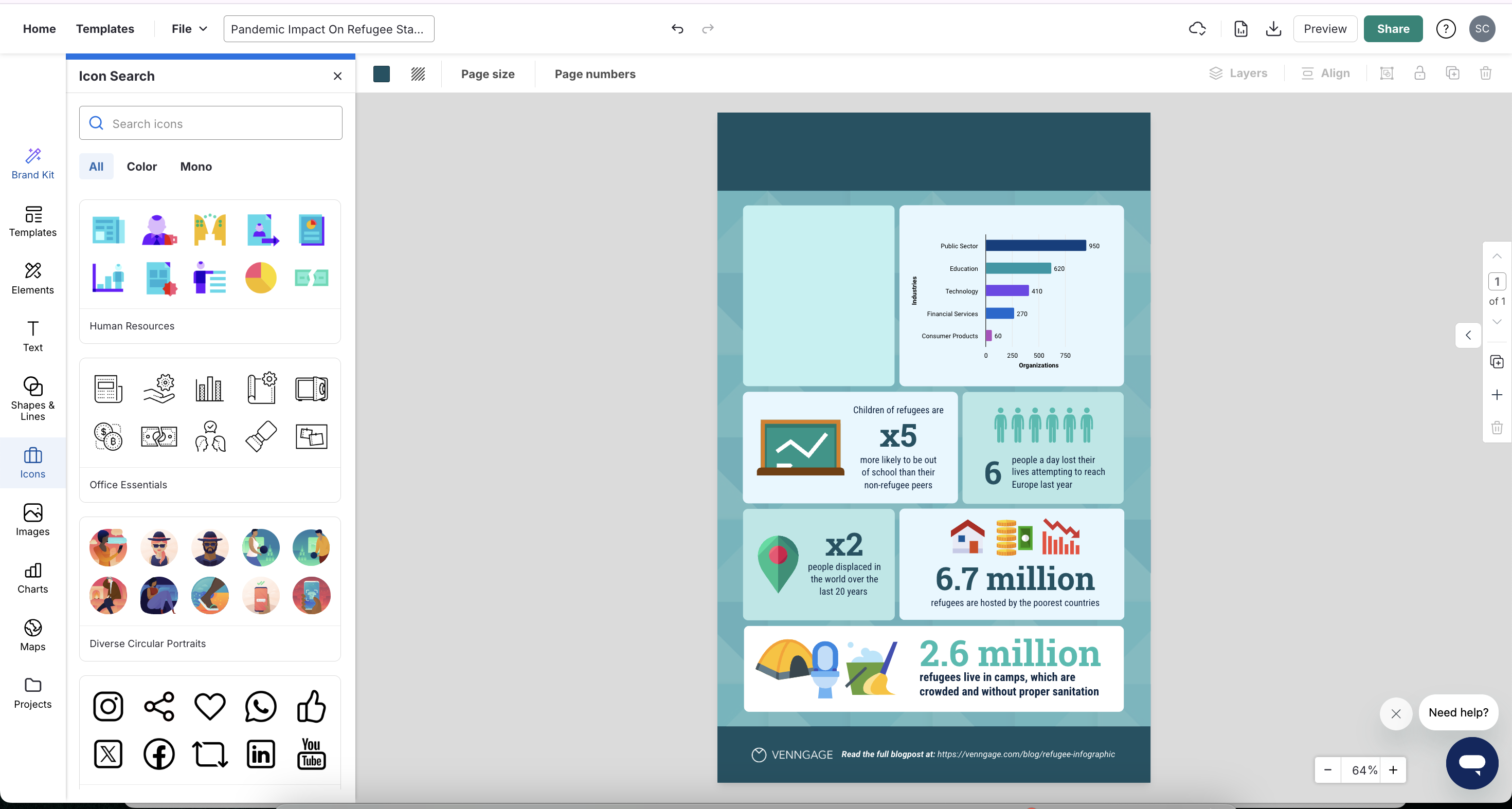Open the Charts panel from the sidebar

tap(32, 578)
